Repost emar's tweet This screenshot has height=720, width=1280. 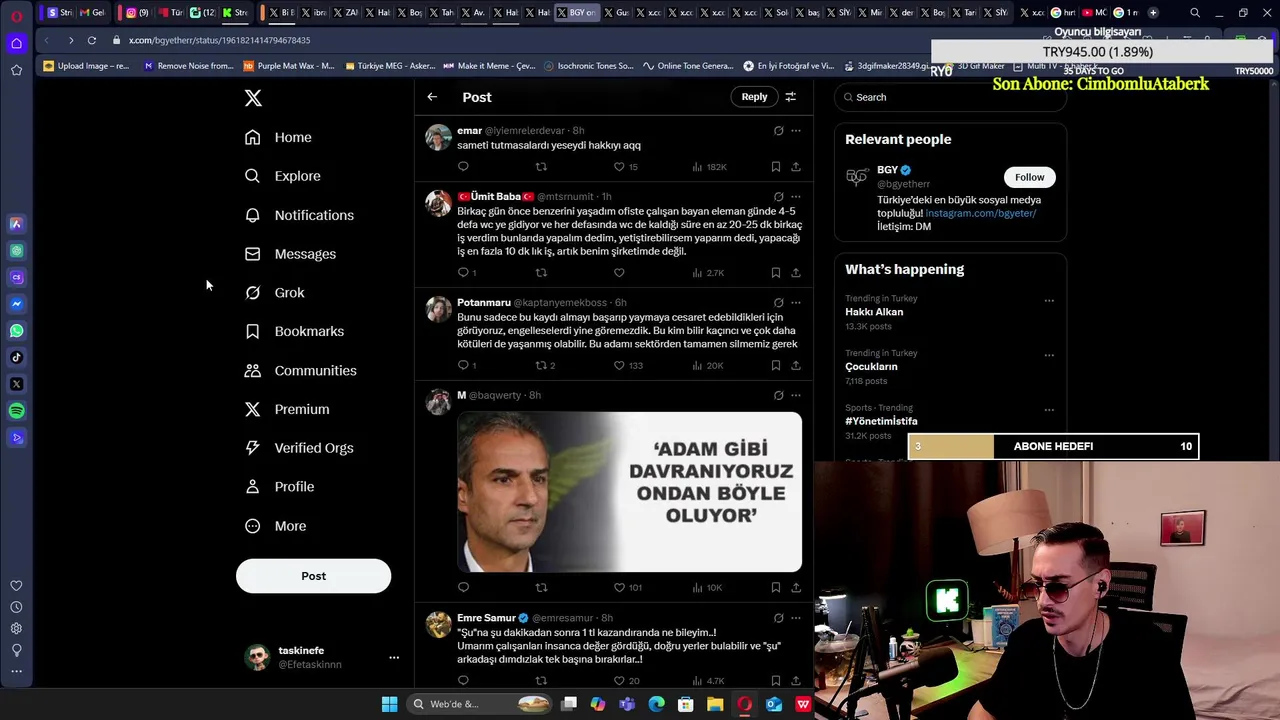(541, 167)
